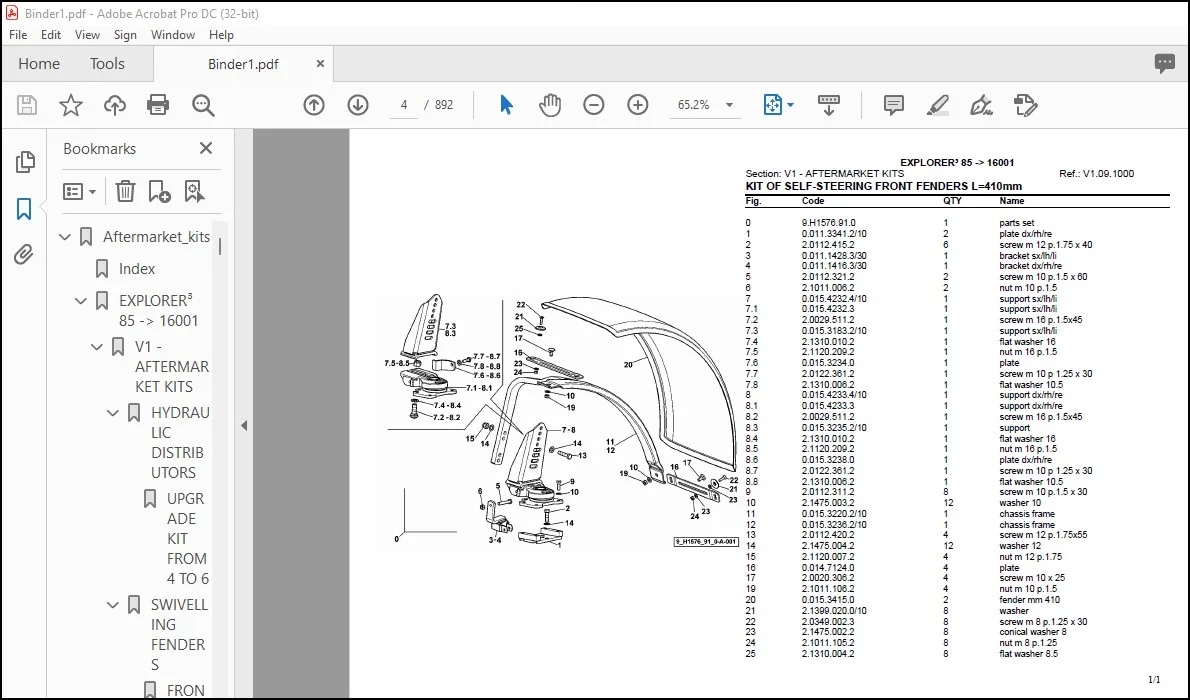Add a new bookmark
Image resolution: width=1190 pixels, height=700 pixels.
159,191
